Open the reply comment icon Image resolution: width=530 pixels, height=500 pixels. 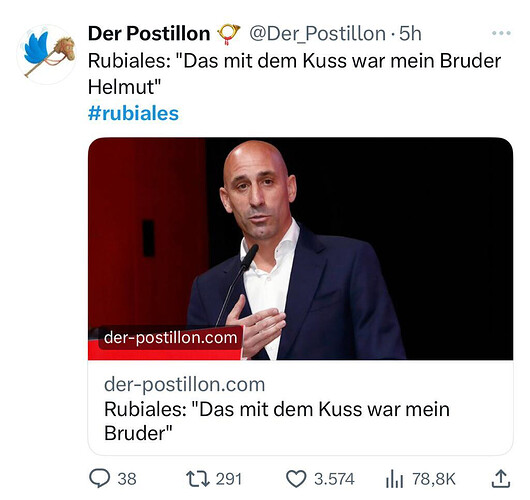tap(99, 478)
